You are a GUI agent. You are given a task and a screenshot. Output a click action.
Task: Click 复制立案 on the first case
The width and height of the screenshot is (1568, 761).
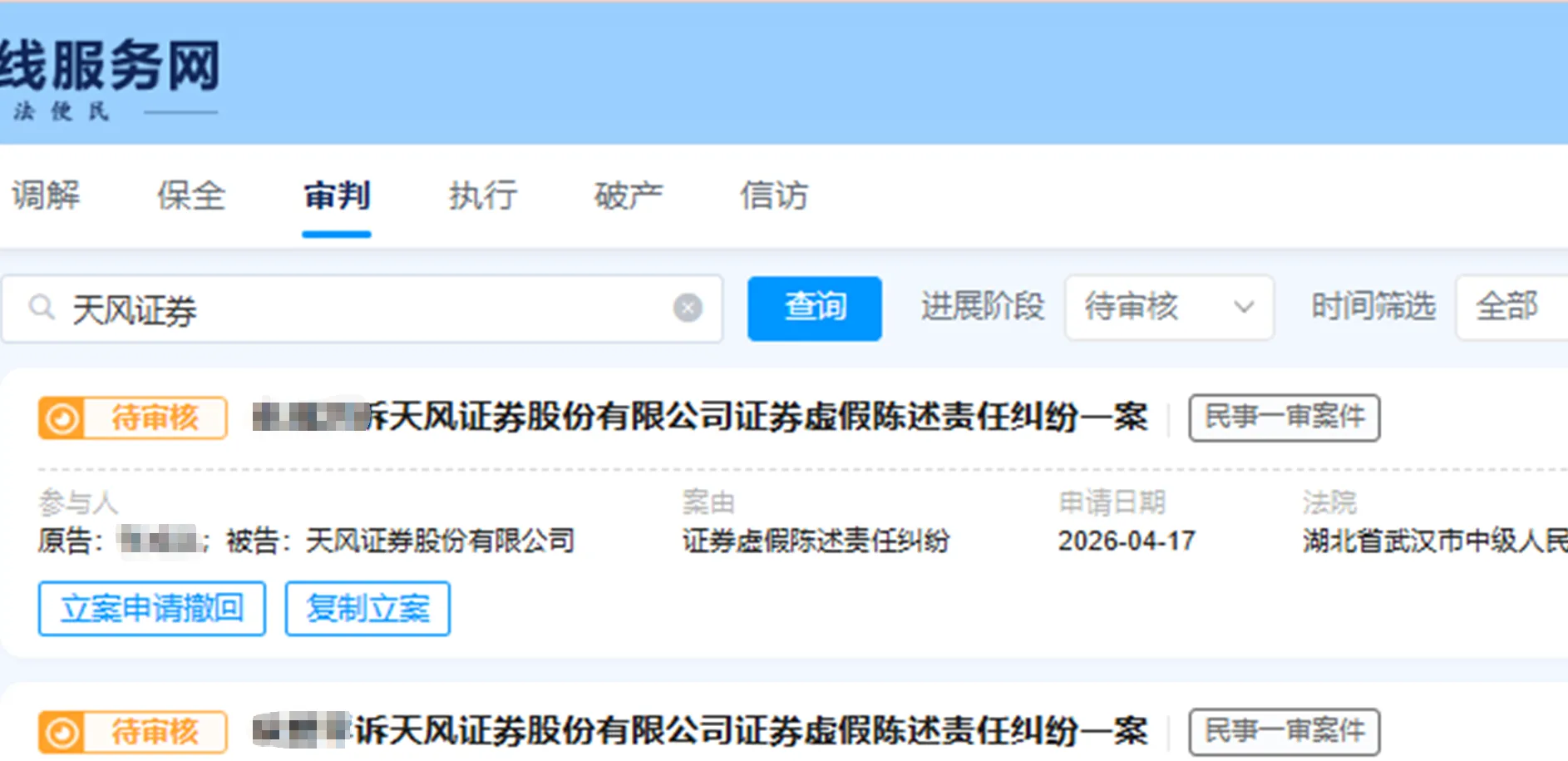tap(367, 609)
